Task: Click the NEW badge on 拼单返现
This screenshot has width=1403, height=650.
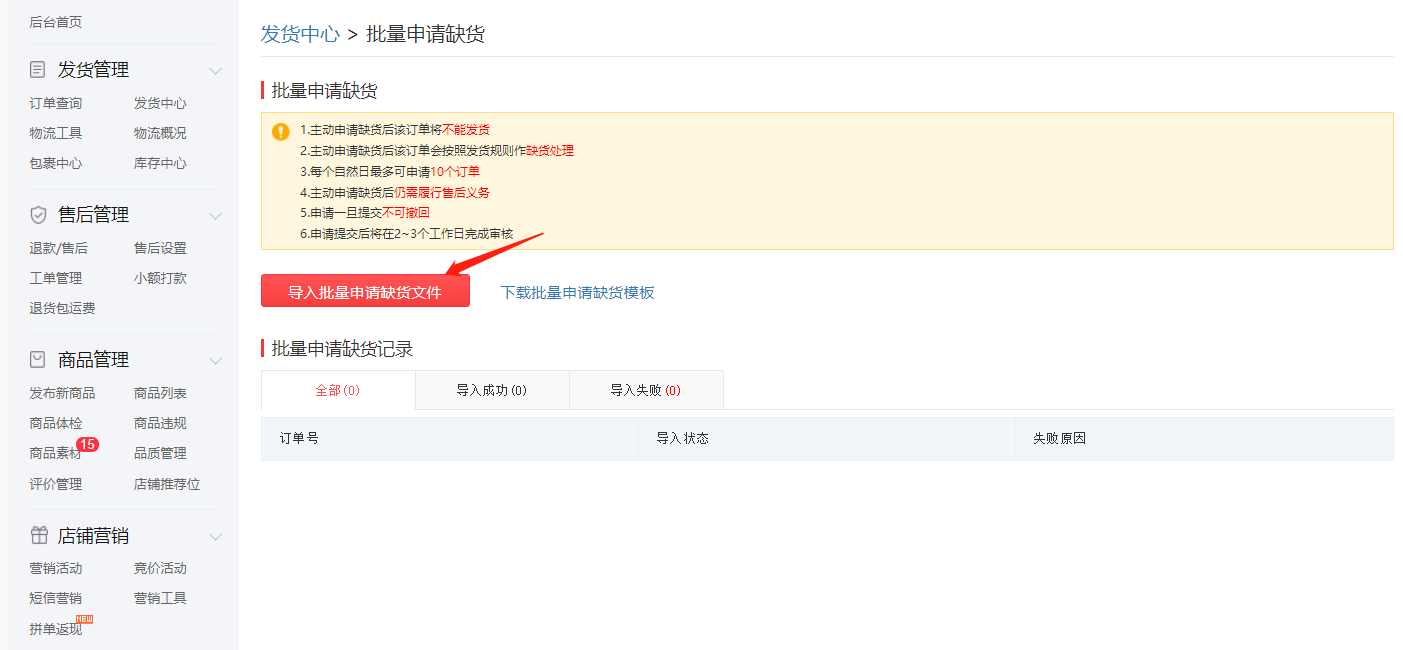Action: click(x=84, y=619)
